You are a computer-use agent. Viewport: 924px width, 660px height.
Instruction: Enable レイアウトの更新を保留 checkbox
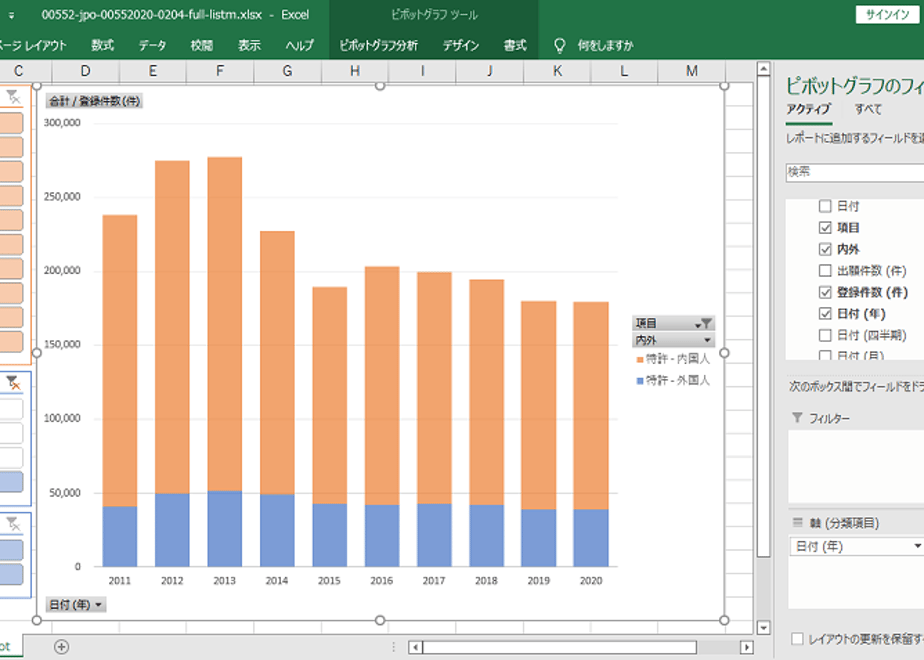(797, 639)
